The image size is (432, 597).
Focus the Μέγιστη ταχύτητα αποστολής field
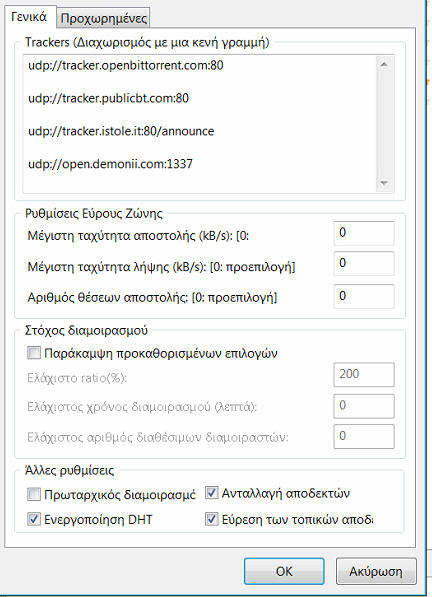point(364,233)
